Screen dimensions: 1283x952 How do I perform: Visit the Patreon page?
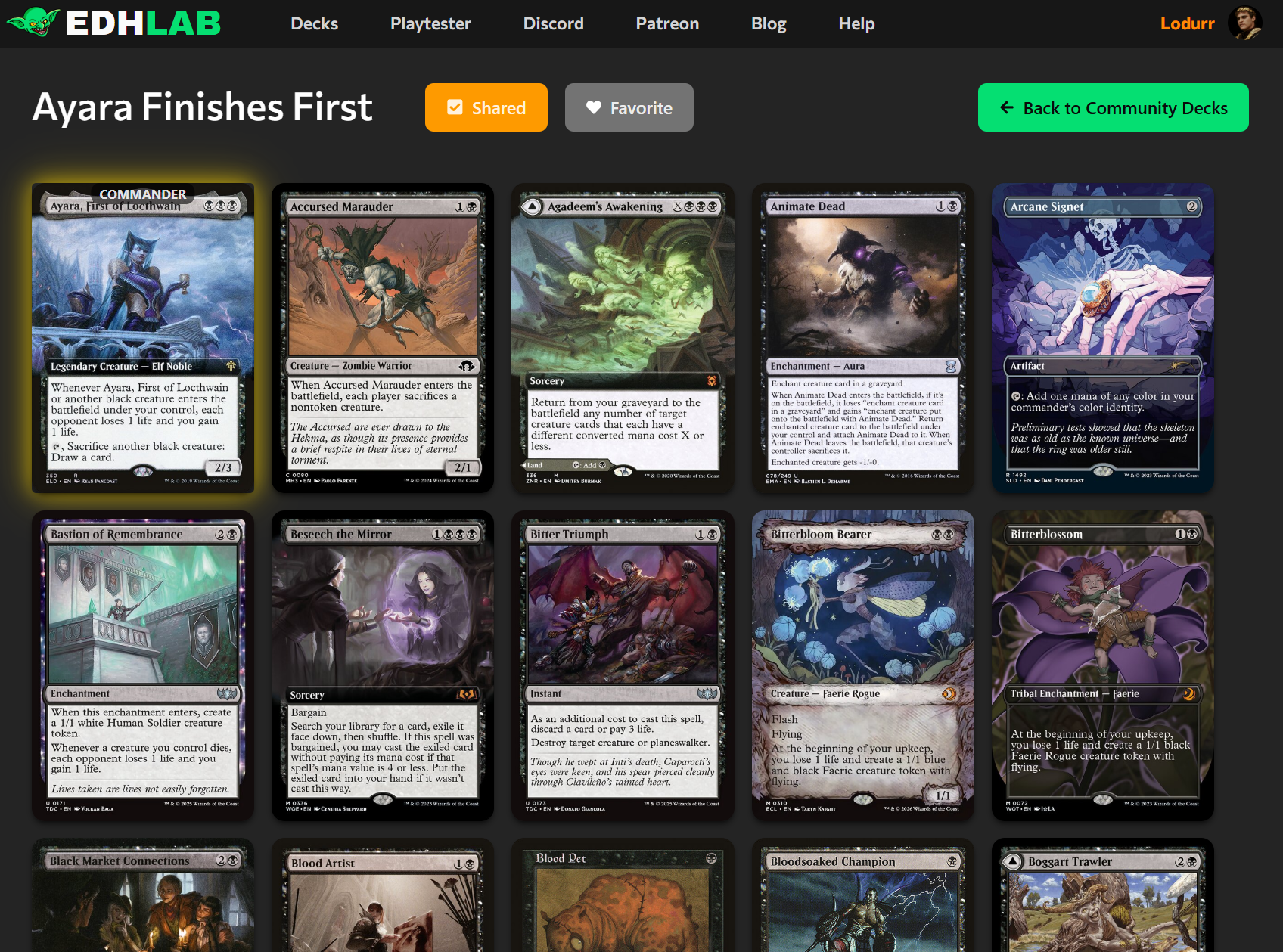[667, 23]
